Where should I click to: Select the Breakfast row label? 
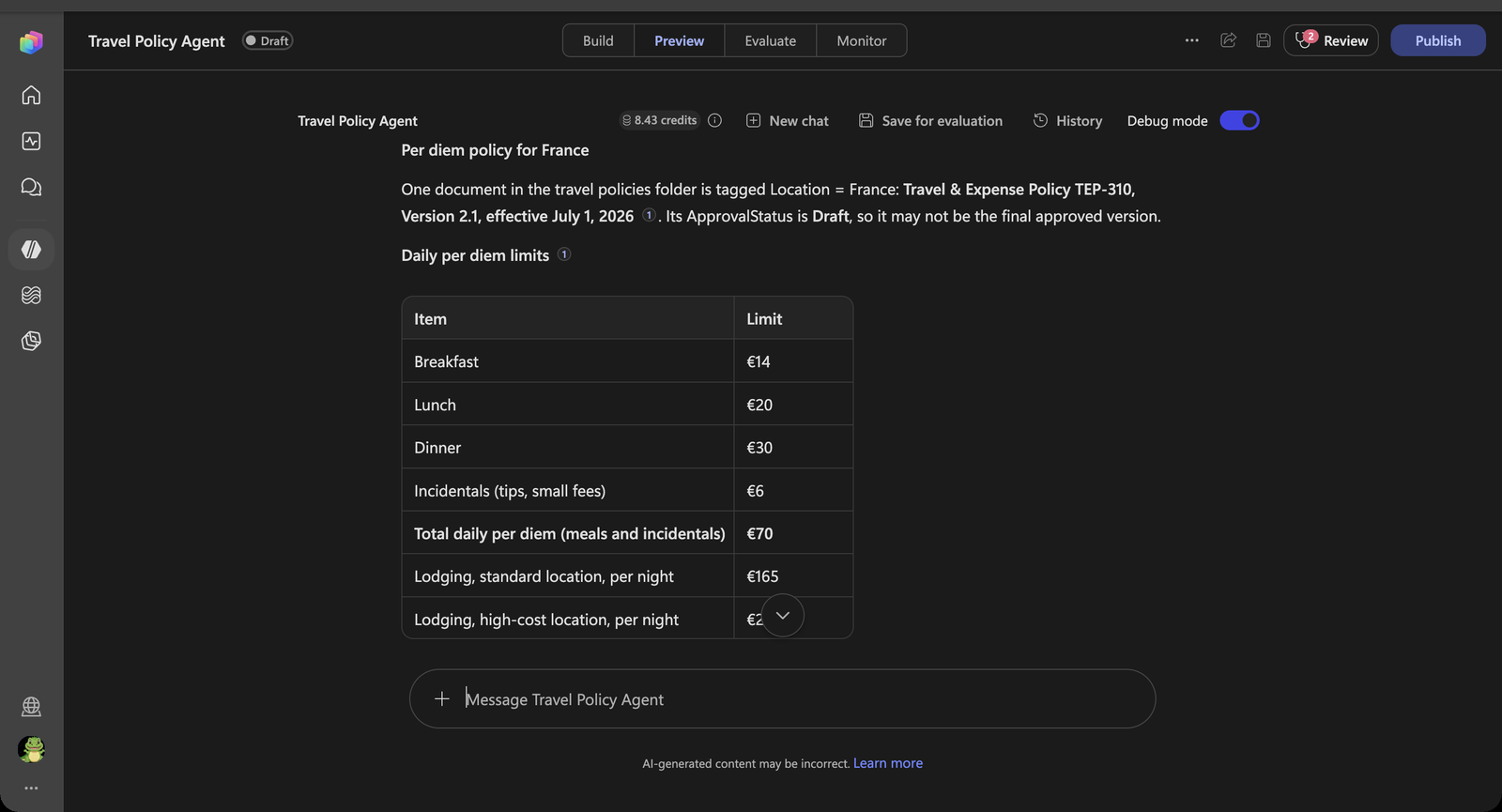coord(446,361)
